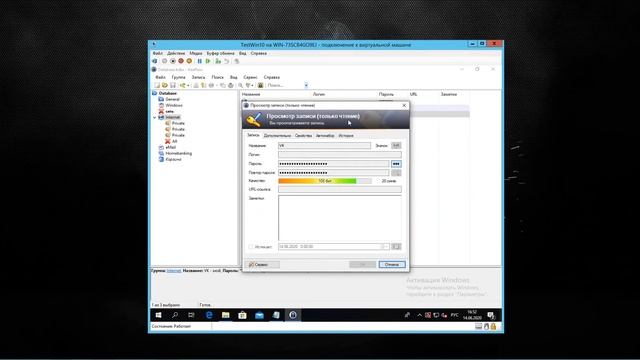Click the red Shut Down VM icon
The width and height of the screenshot is (640, 360).
pos(181,61)
